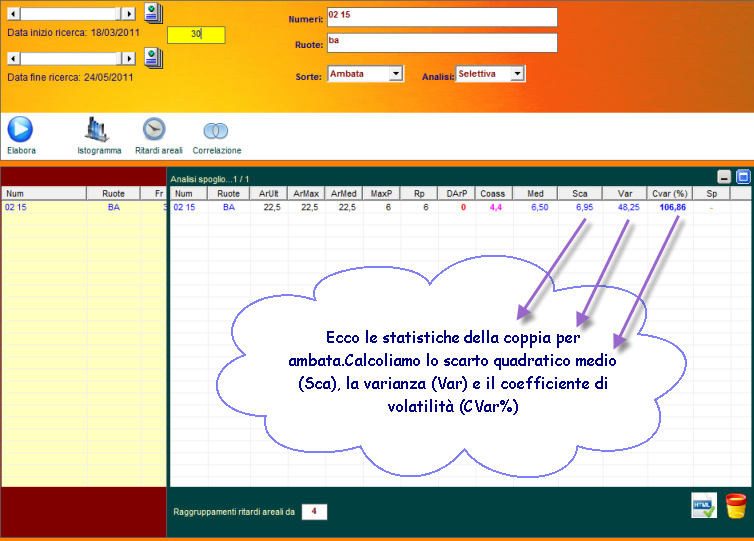Click right arrow of end date slider
The height and width of the screenshot is (541, 754).
(128, 58)
